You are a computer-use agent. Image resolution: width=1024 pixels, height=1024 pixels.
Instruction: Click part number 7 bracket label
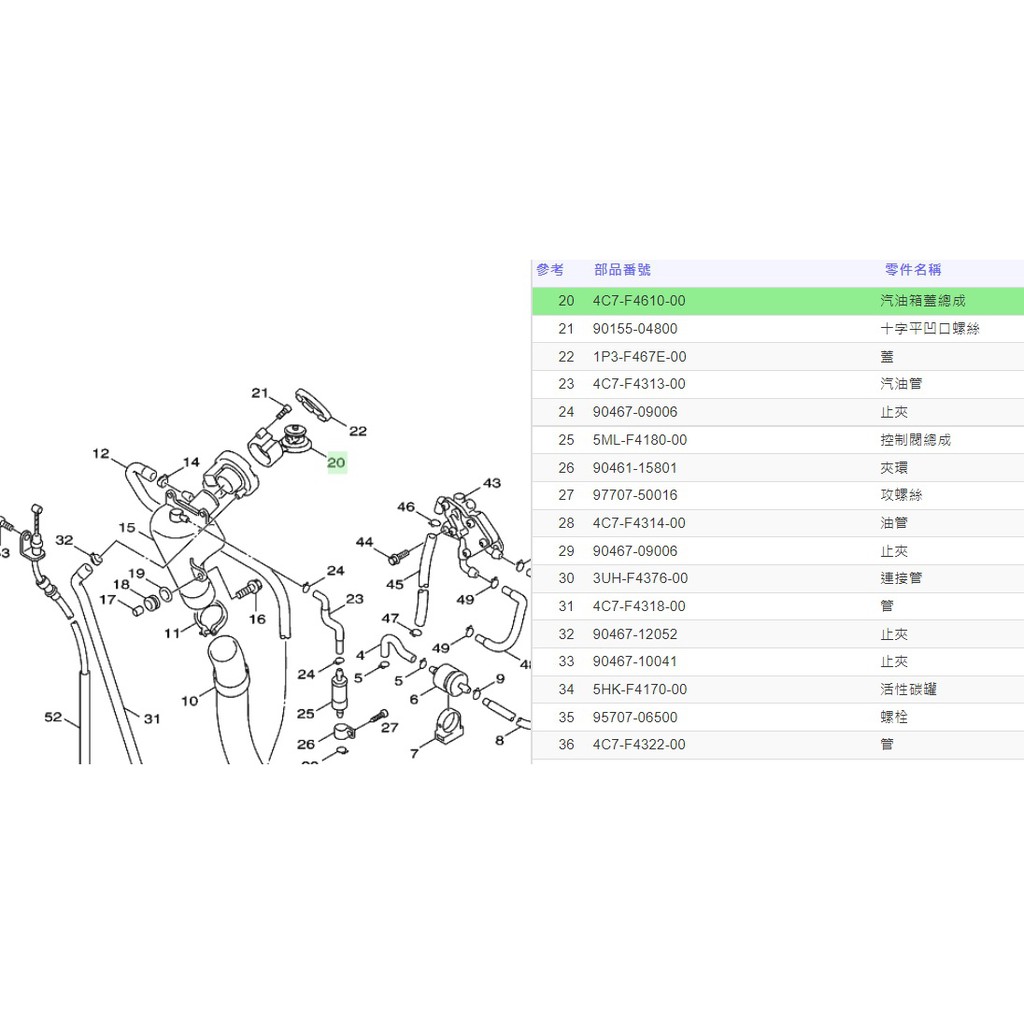pos(415,753)
